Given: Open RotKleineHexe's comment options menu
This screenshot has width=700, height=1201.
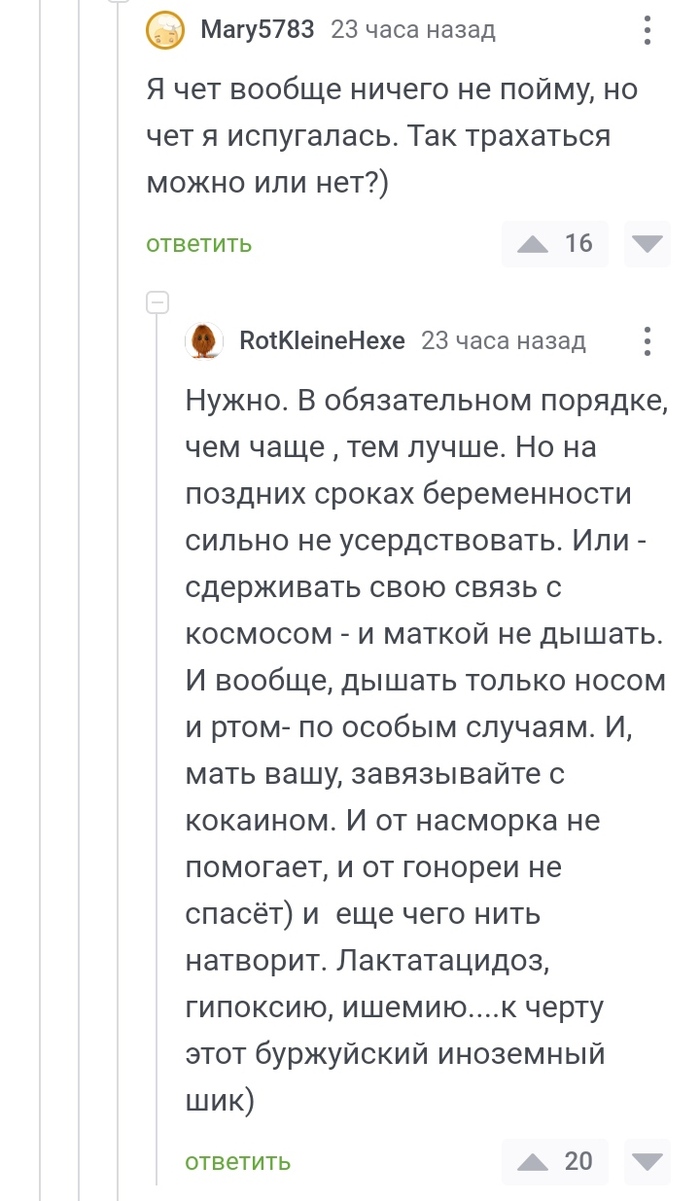Looking at the screenshot, I should [x=647, y=340].
